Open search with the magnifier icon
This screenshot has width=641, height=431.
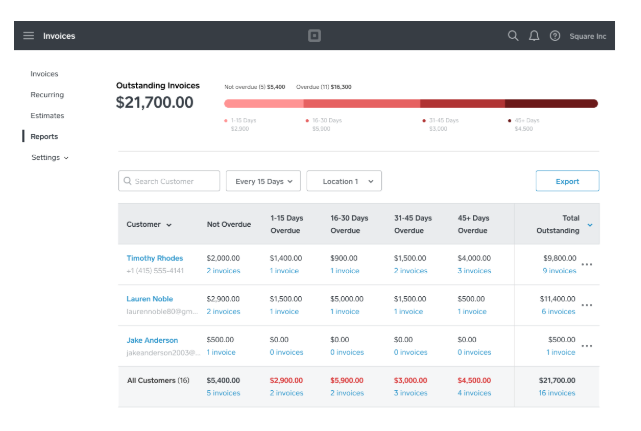[x=513, y=36]
